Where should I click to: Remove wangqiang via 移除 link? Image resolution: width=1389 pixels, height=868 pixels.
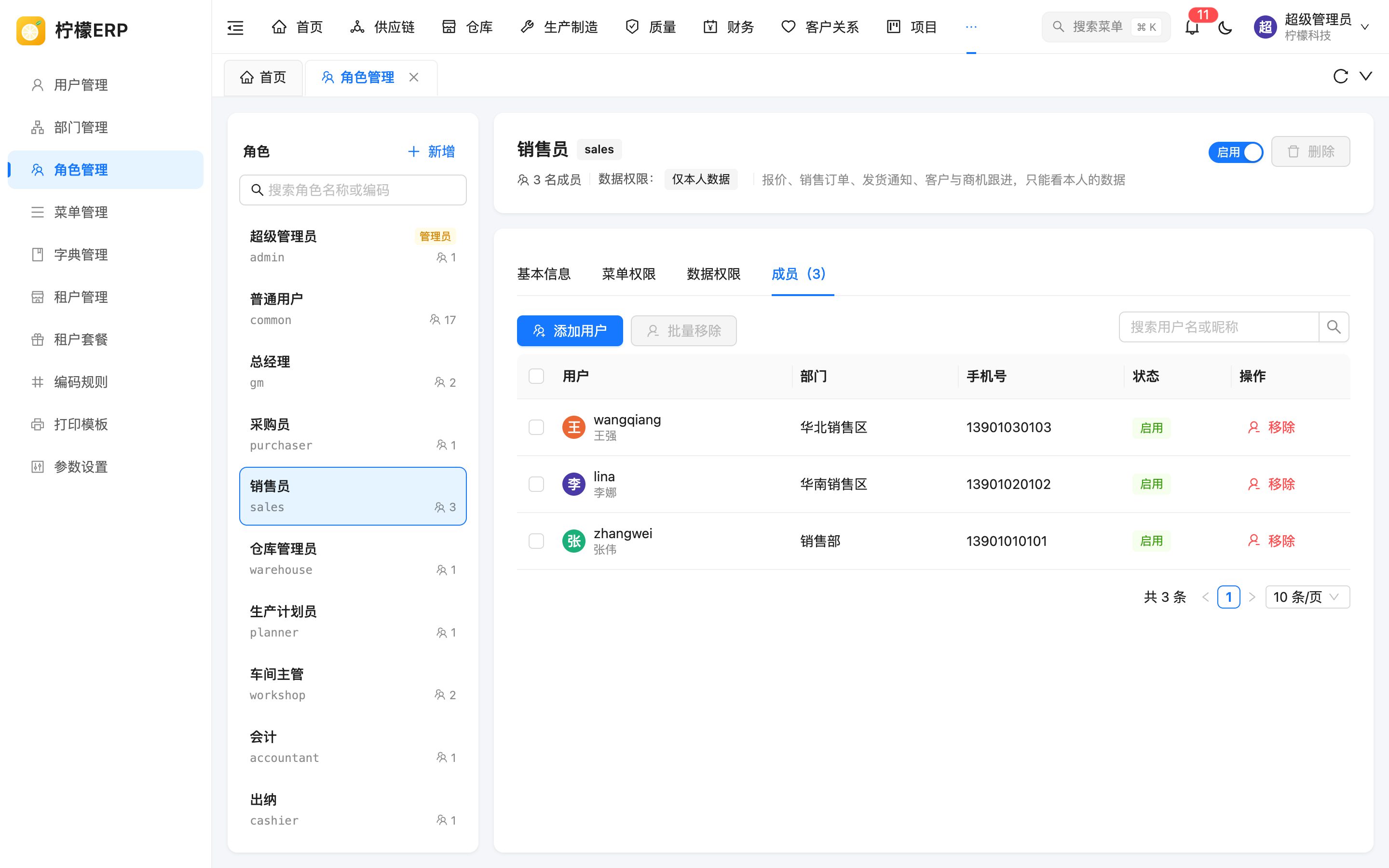(x=1271, y=427)
